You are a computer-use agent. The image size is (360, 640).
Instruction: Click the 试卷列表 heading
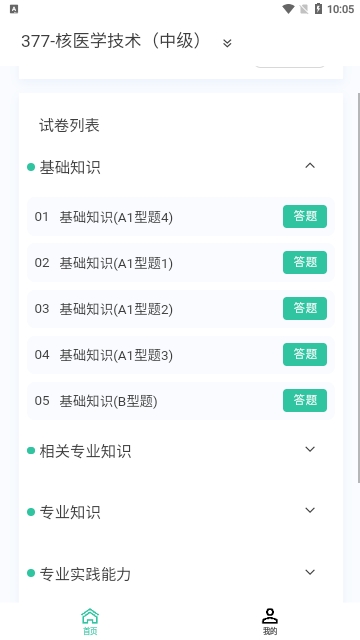tap(69, 125)
